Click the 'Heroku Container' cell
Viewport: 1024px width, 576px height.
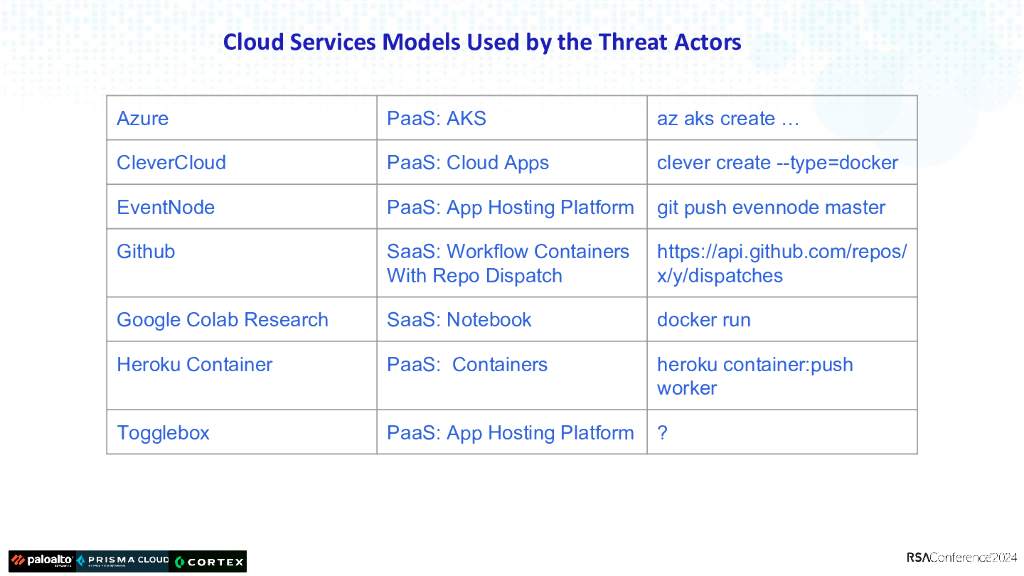pos(242,376)
